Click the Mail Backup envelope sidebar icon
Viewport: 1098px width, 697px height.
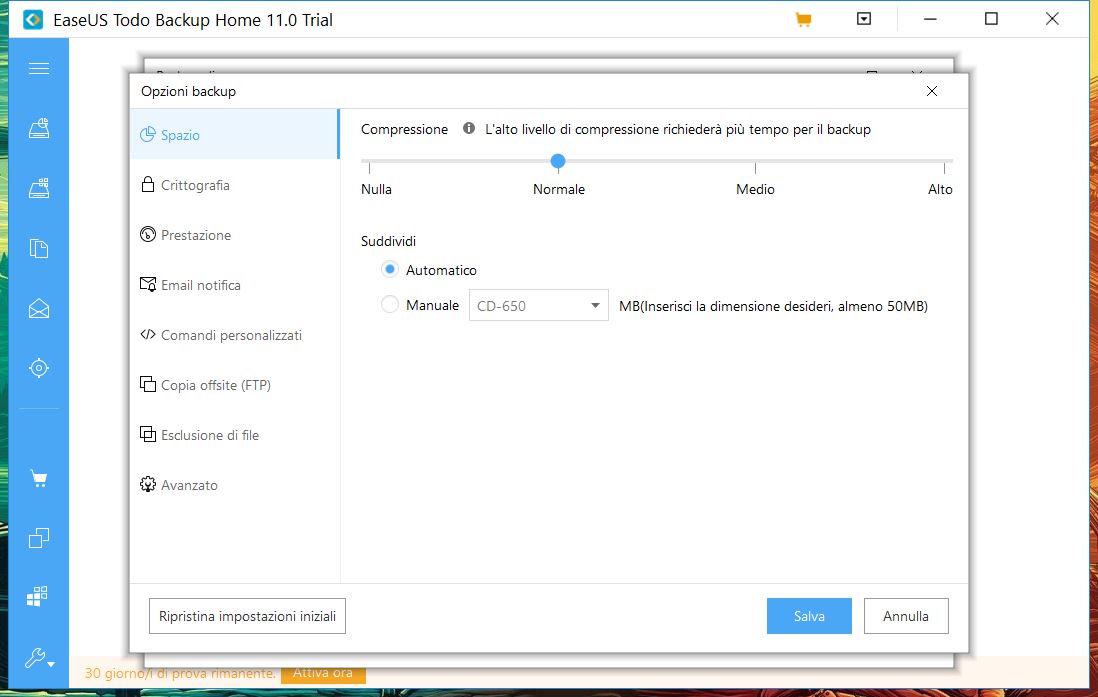(39, 308)
